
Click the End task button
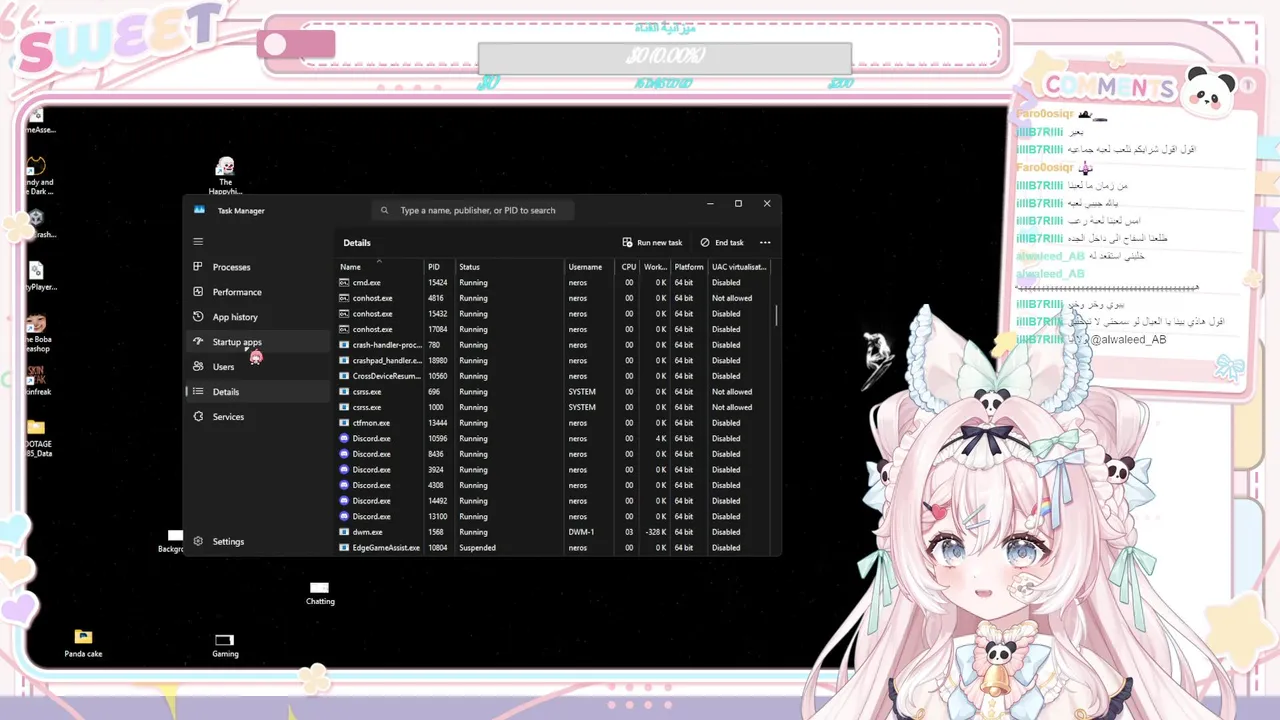[722, 242]
